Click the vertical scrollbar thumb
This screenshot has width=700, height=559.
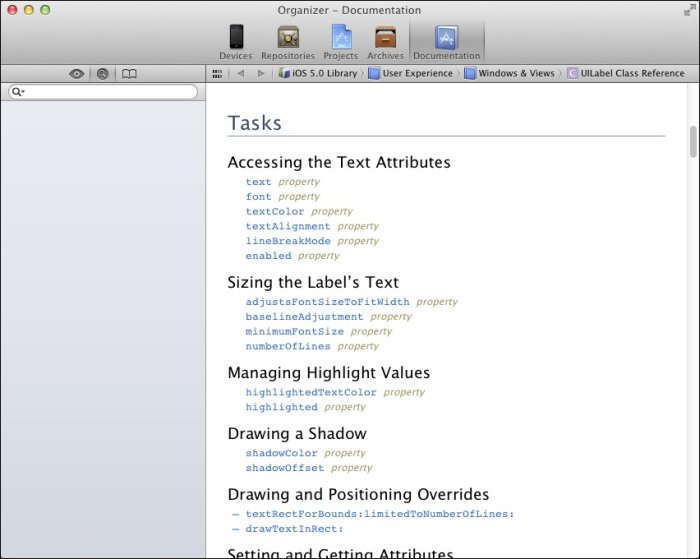pos(693,142)
